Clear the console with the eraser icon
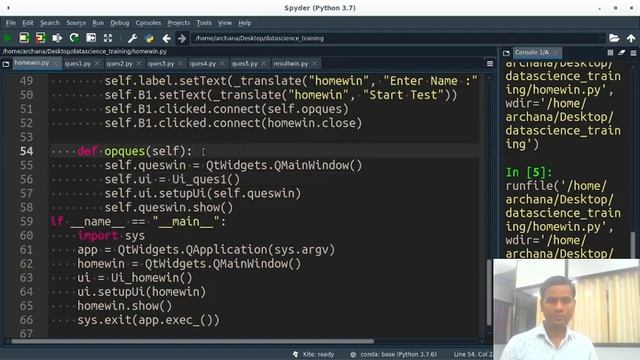 pos(622,53)
